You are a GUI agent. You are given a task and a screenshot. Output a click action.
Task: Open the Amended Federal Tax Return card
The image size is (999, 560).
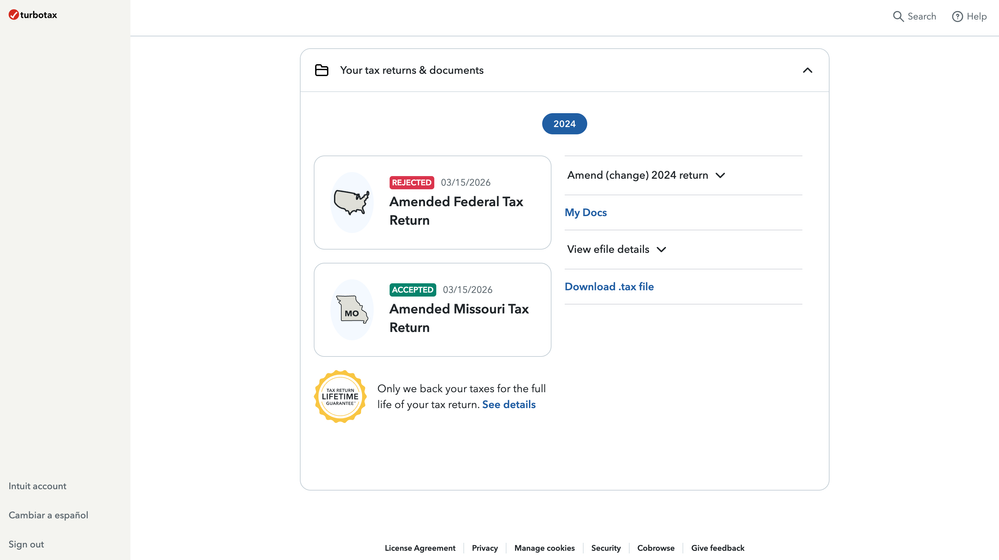pos(456,211)
